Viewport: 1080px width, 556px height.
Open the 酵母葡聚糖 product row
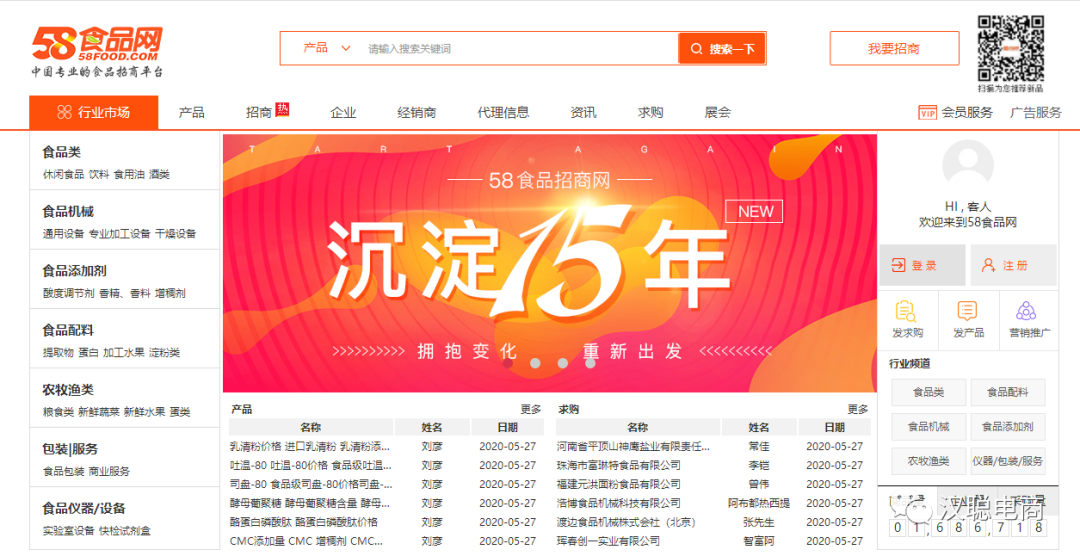[x=386, y=503]
